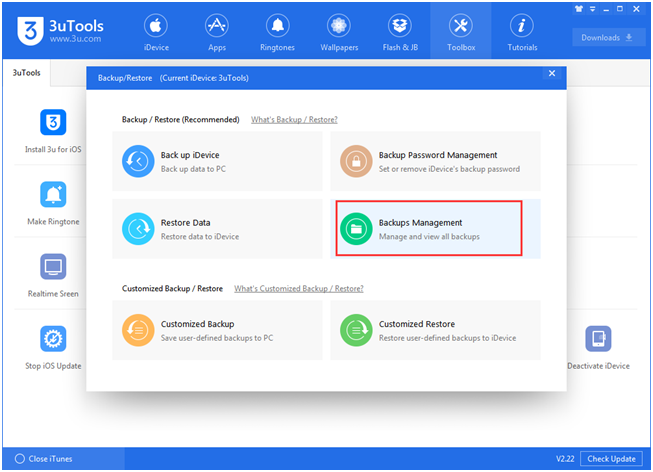The width and height of the screenshot is (653, 472).
Task: Click the 'Back up data to PC' text
Action: pos(193,169)
